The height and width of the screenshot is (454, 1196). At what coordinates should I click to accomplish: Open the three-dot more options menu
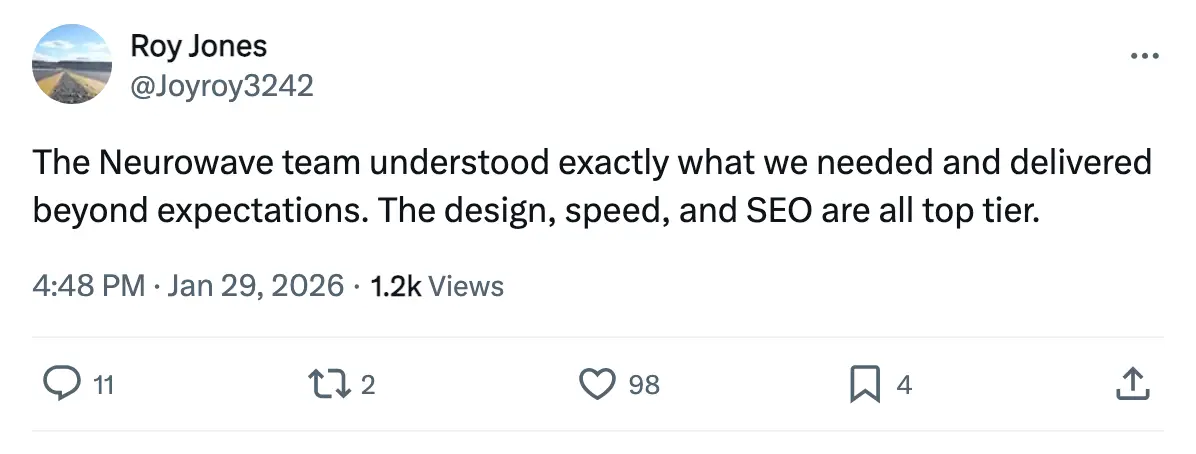(1142, 55)
